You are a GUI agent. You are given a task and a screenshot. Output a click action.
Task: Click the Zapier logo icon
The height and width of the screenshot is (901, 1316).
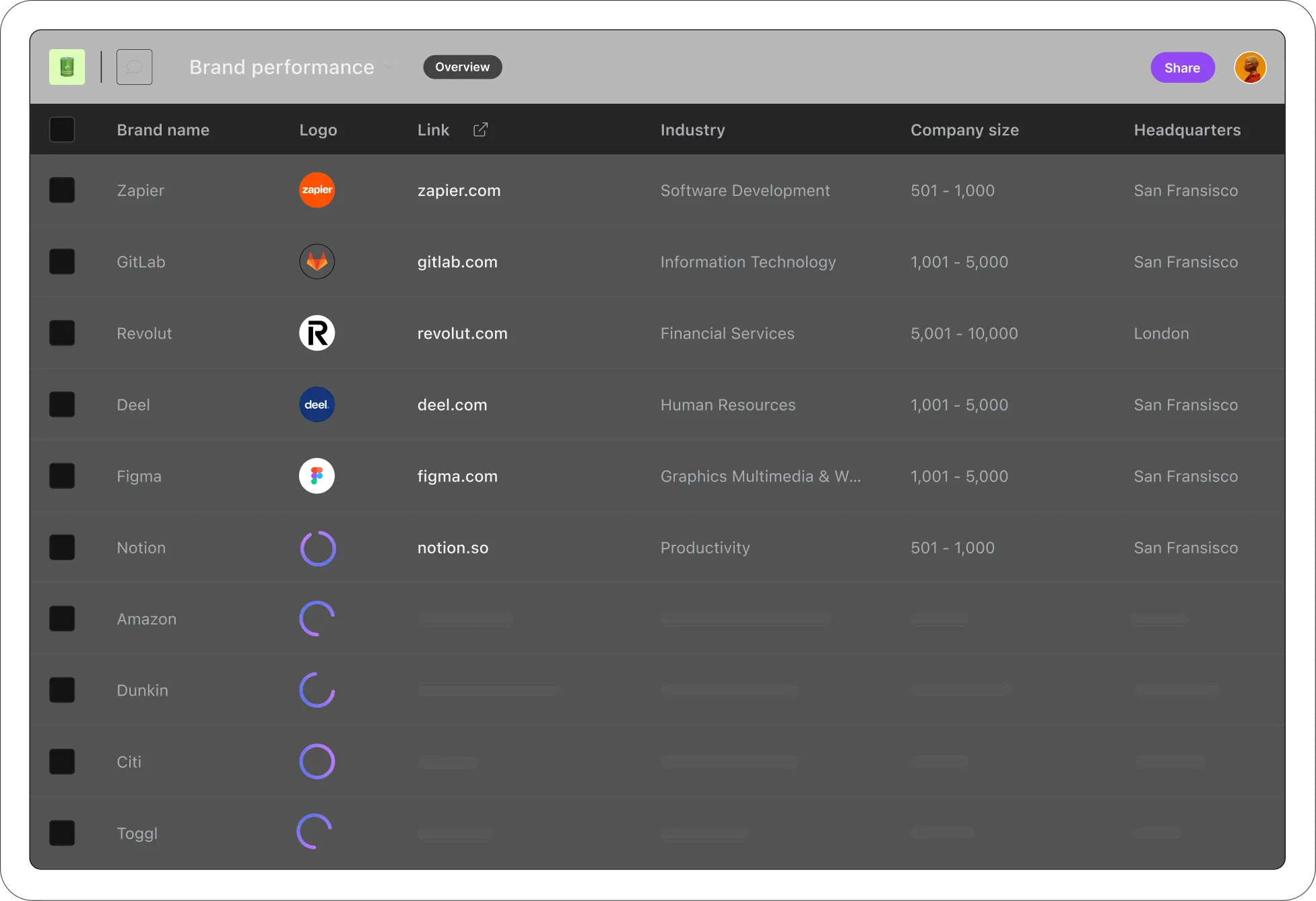pos(317,190)
